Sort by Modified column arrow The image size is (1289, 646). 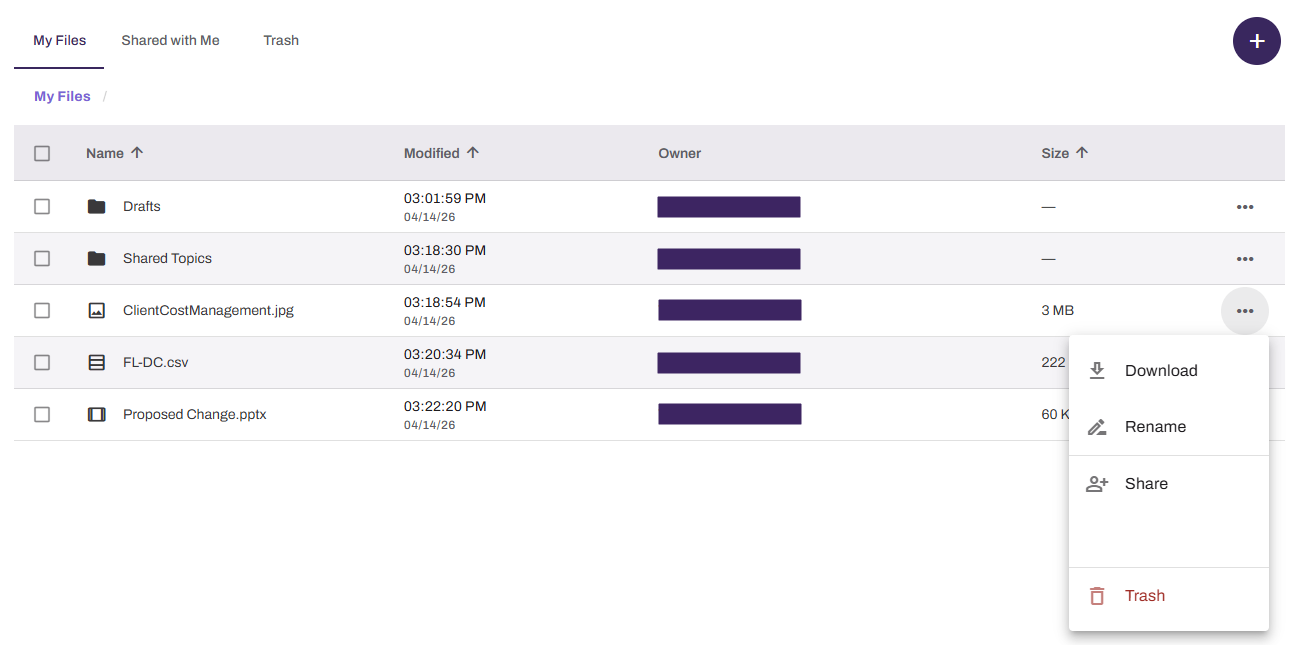click(x=473, y=153)
